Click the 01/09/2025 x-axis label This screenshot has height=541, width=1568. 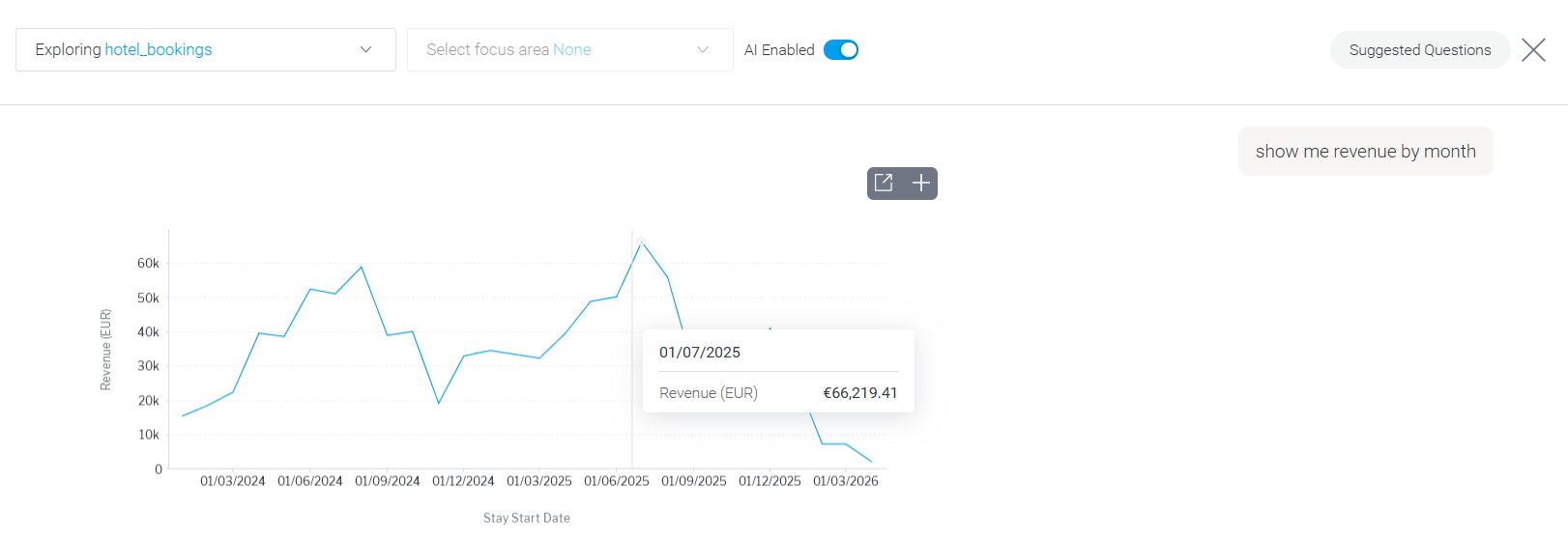pos(694,481)
